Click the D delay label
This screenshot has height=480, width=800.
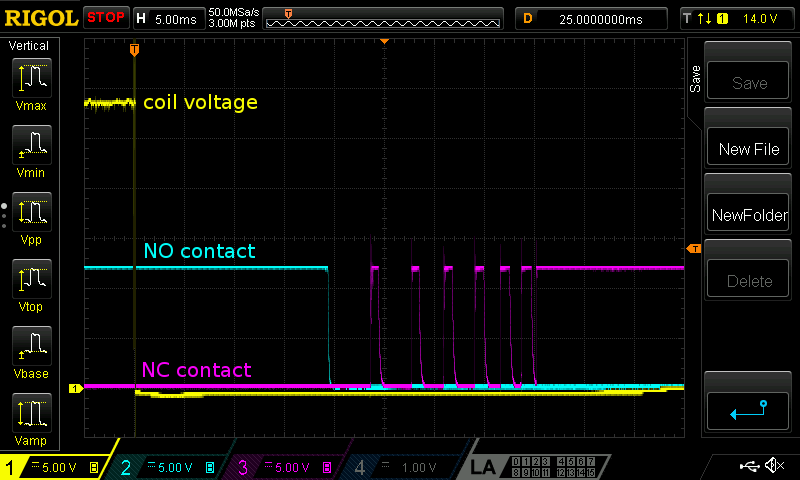click(x=528, y=19)
